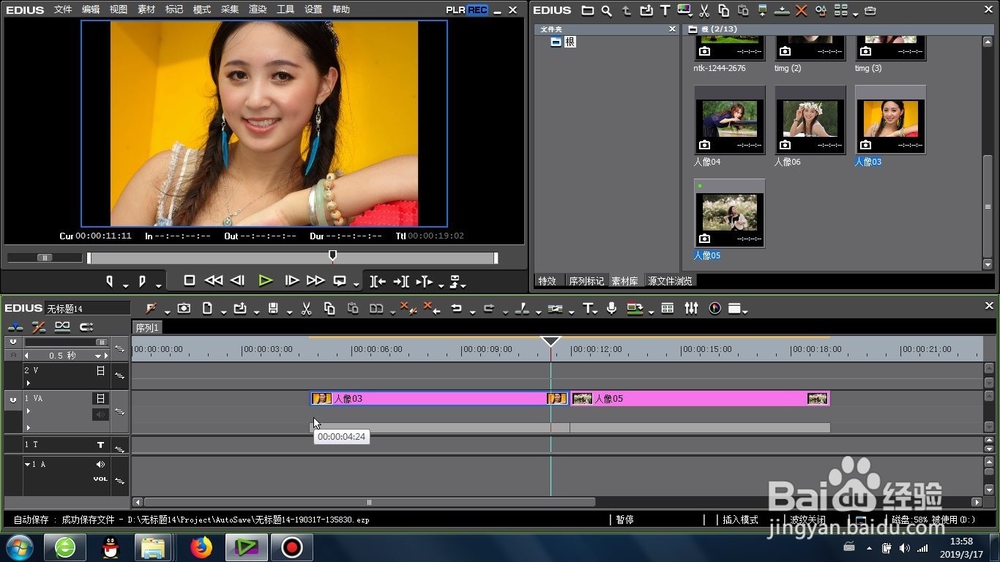Image resolution: width=1000 pixels, height=562 pixels.
Task: Click the bin Search magnifier icon
Action: (607, 10)
